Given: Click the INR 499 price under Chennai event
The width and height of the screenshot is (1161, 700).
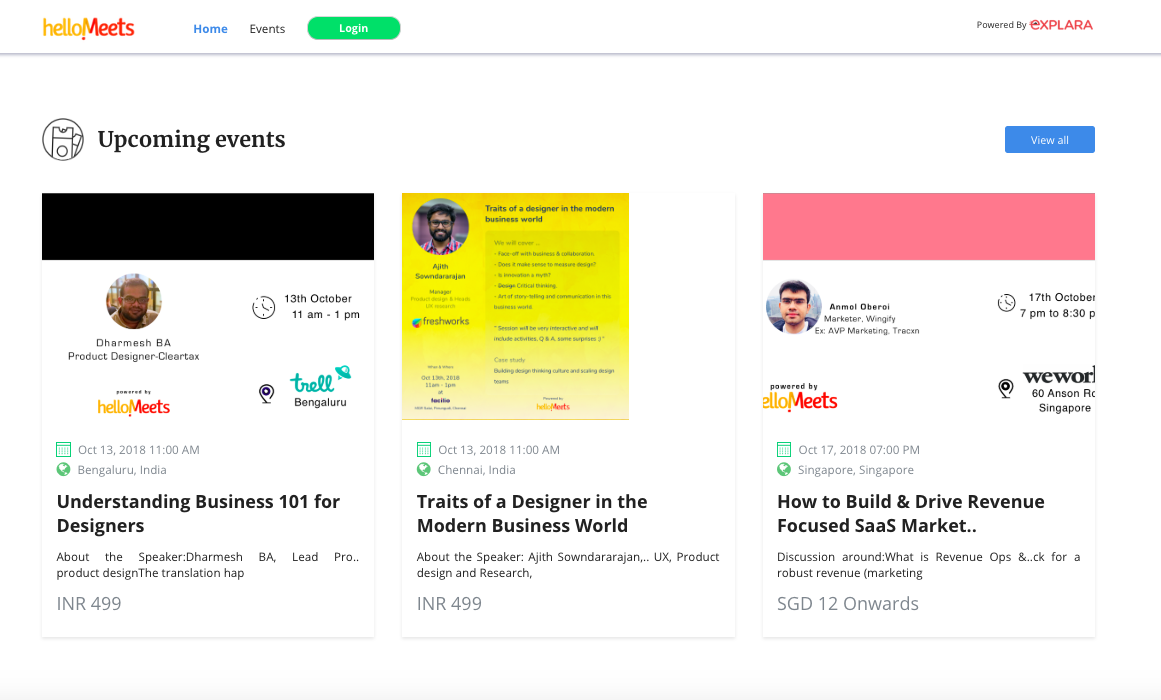Looking at the screenshot, I should pyautogui.click(x=449, y=604).
